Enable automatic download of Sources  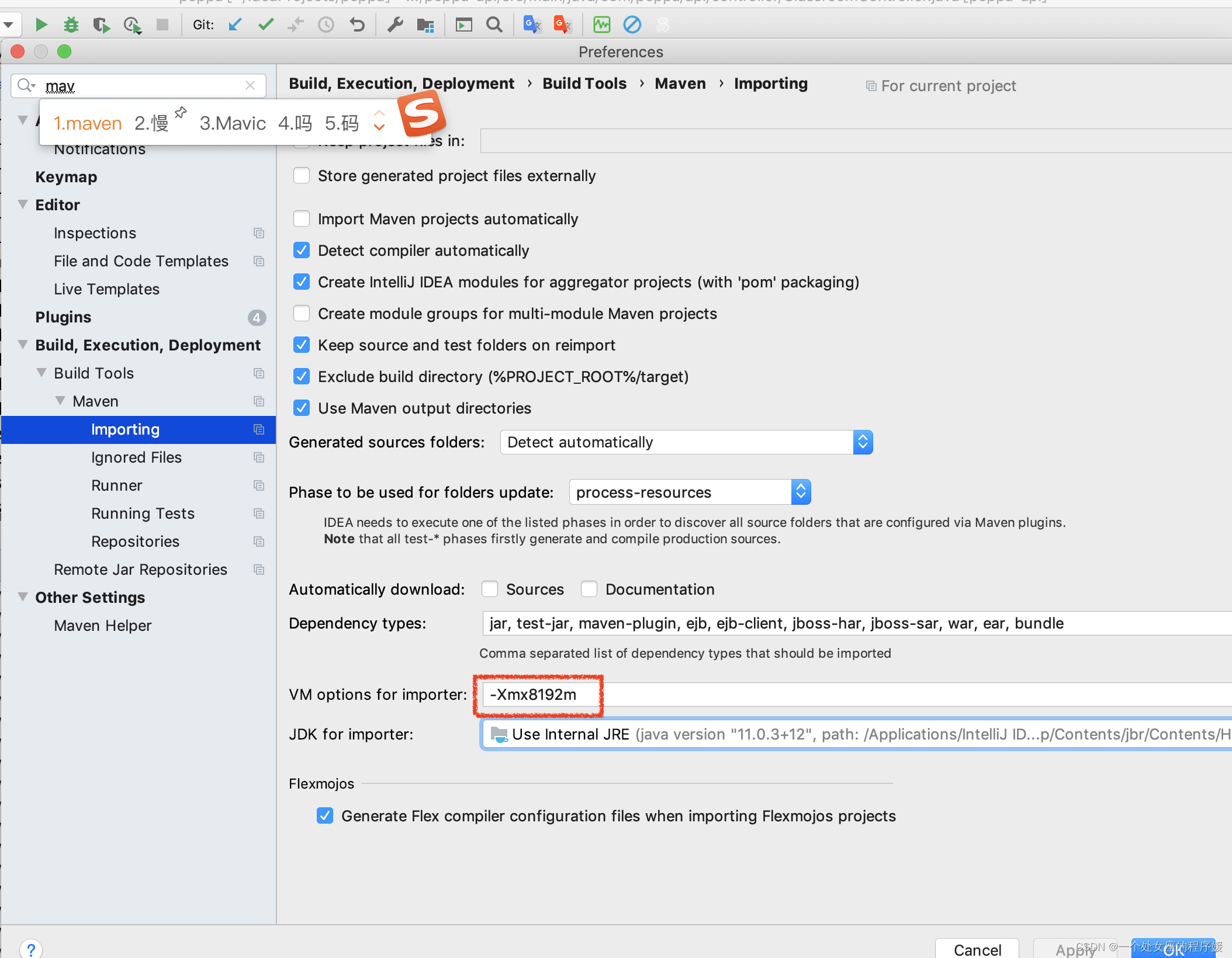click(490, 589)
